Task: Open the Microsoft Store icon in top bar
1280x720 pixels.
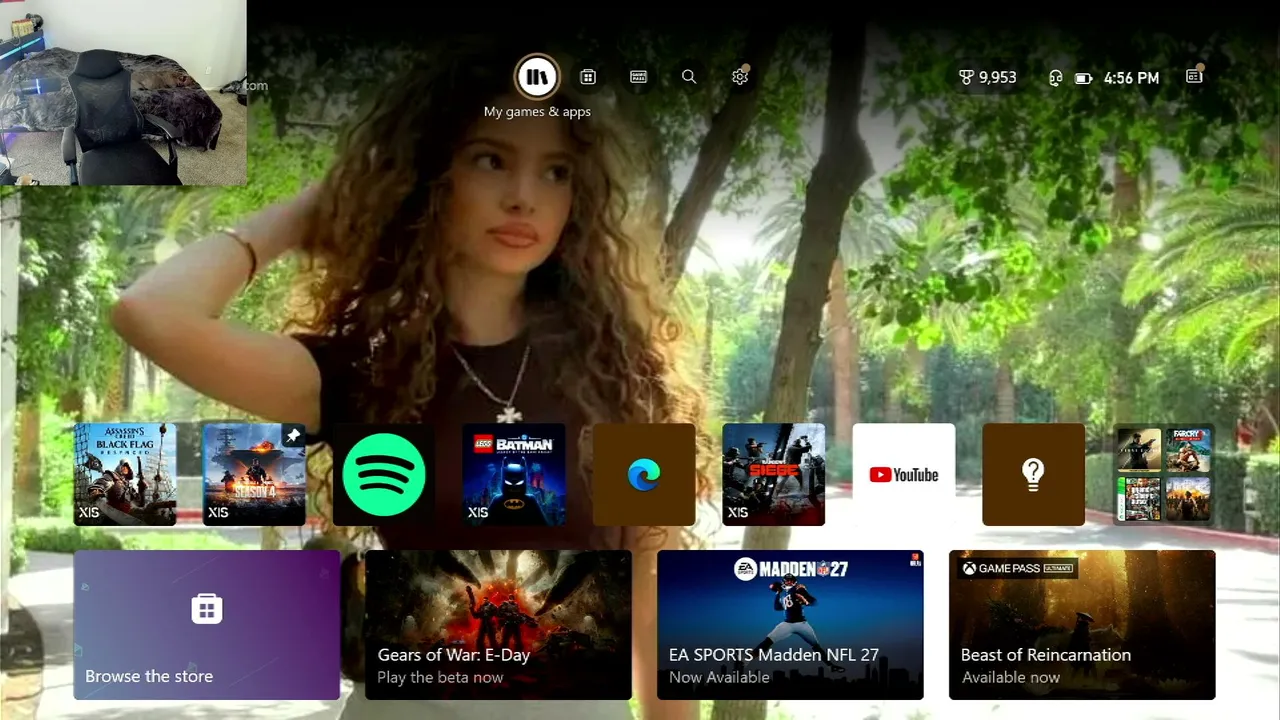Action: (588, 77)
